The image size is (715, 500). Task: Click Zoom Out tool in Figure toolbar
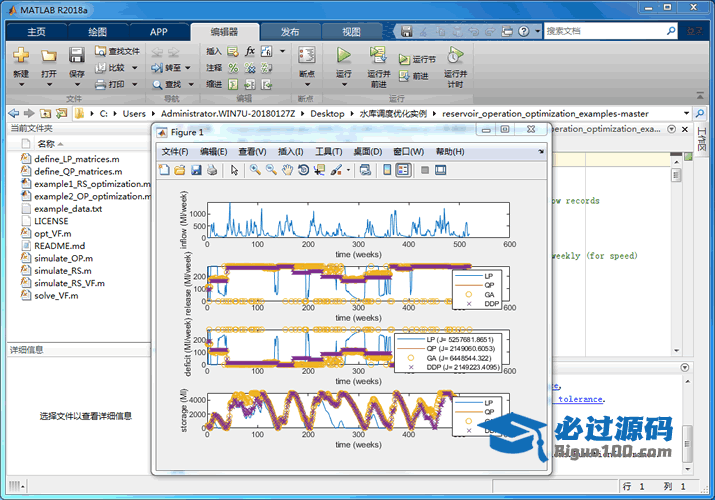[x=271, y=170]
